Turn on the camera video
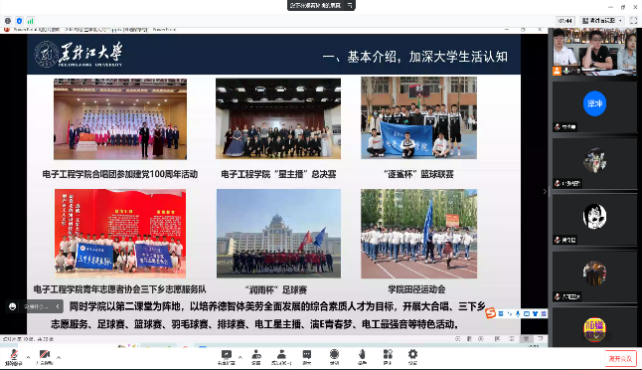Screen dimensions: 642x370 pos(45,357)
